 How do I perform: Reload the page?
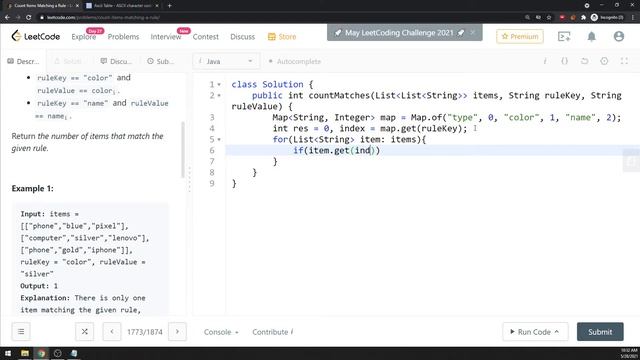point(29,18)
